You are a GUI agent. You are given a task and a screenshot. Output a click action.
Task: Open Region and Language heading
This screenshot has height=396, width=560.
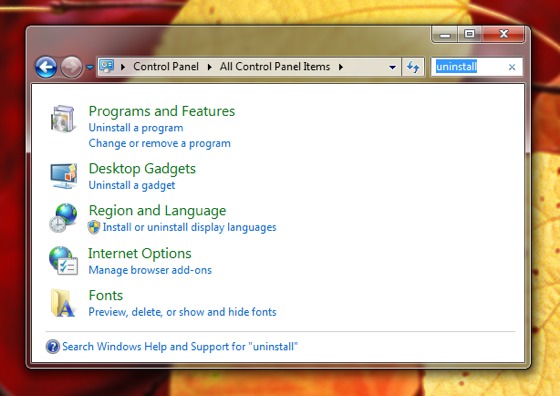point(157,211)
